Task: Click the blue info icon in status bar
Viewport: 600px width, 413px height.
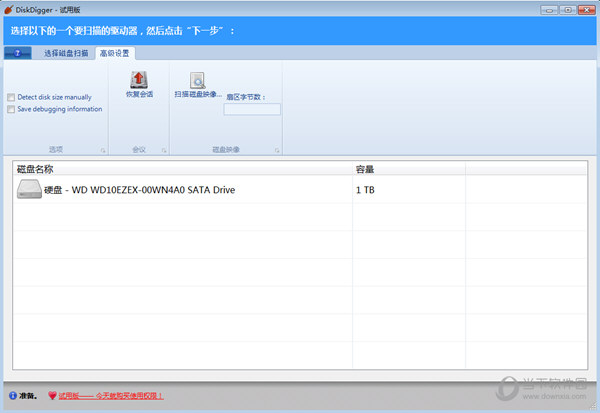Action: click(x=13, y=396)
